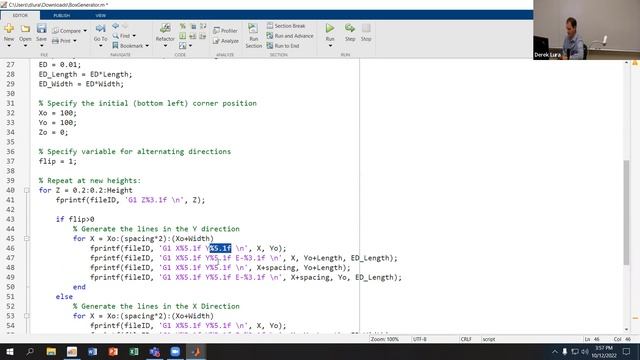Click Run and Advance
The height and width of the screenshot is (360, 640).
click(290, 36)
